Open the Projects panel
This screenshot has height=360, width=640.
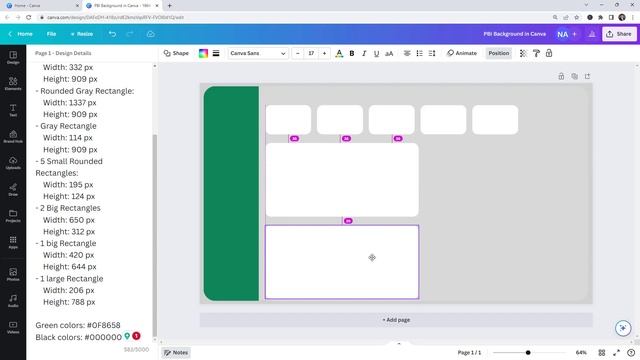13,216
